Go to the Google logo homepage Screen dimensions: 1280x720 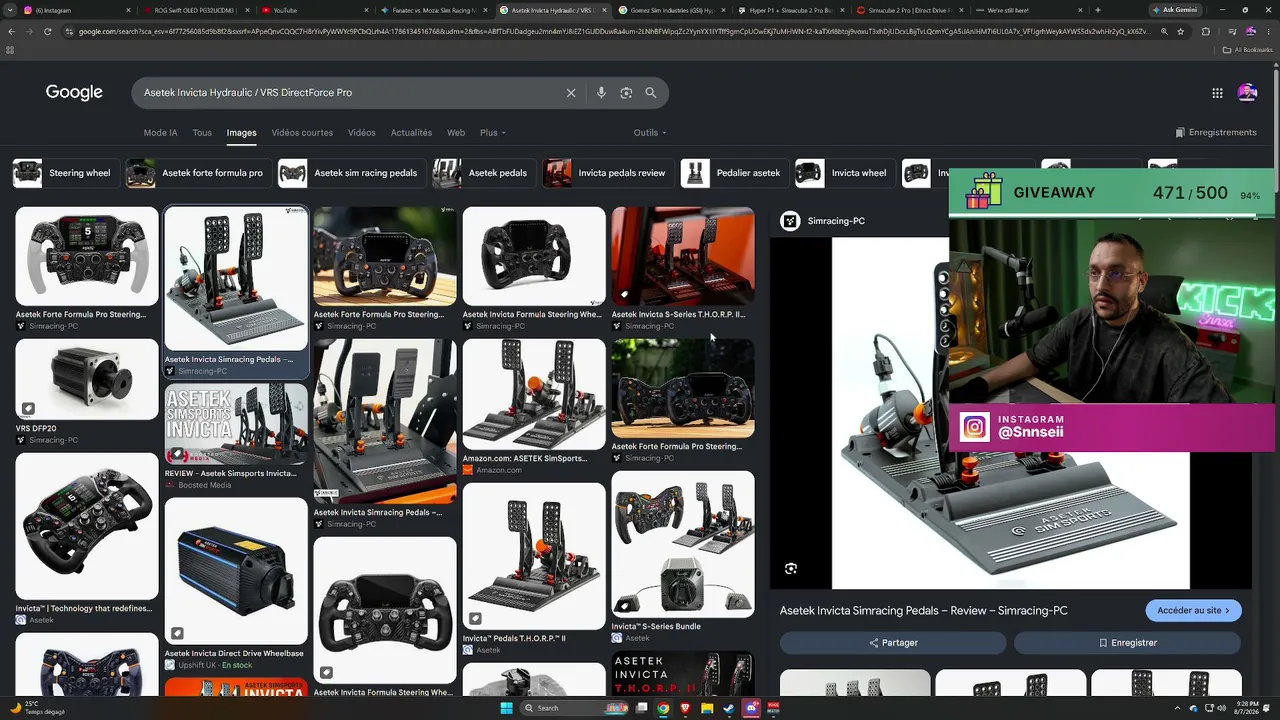tap(74, 92)
